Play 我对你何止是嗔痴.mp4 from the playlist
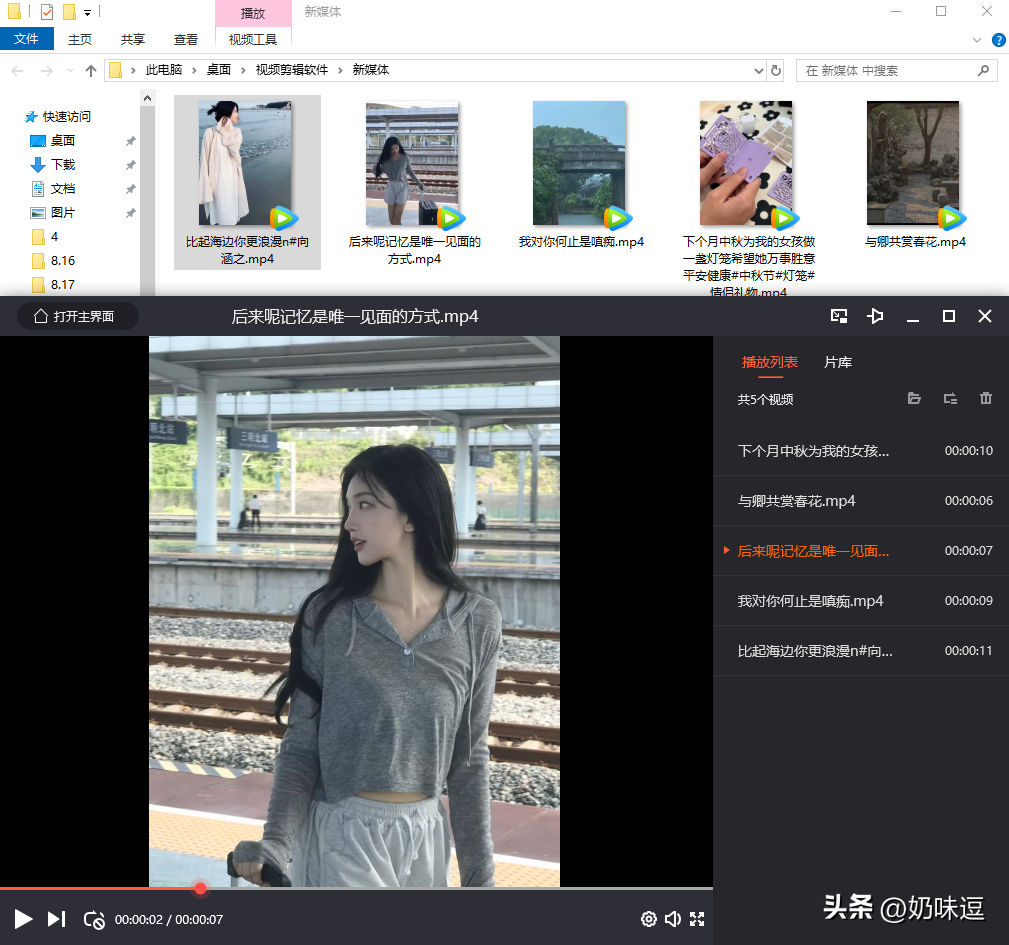1009x945 pixels. click(x=861, y=600)
